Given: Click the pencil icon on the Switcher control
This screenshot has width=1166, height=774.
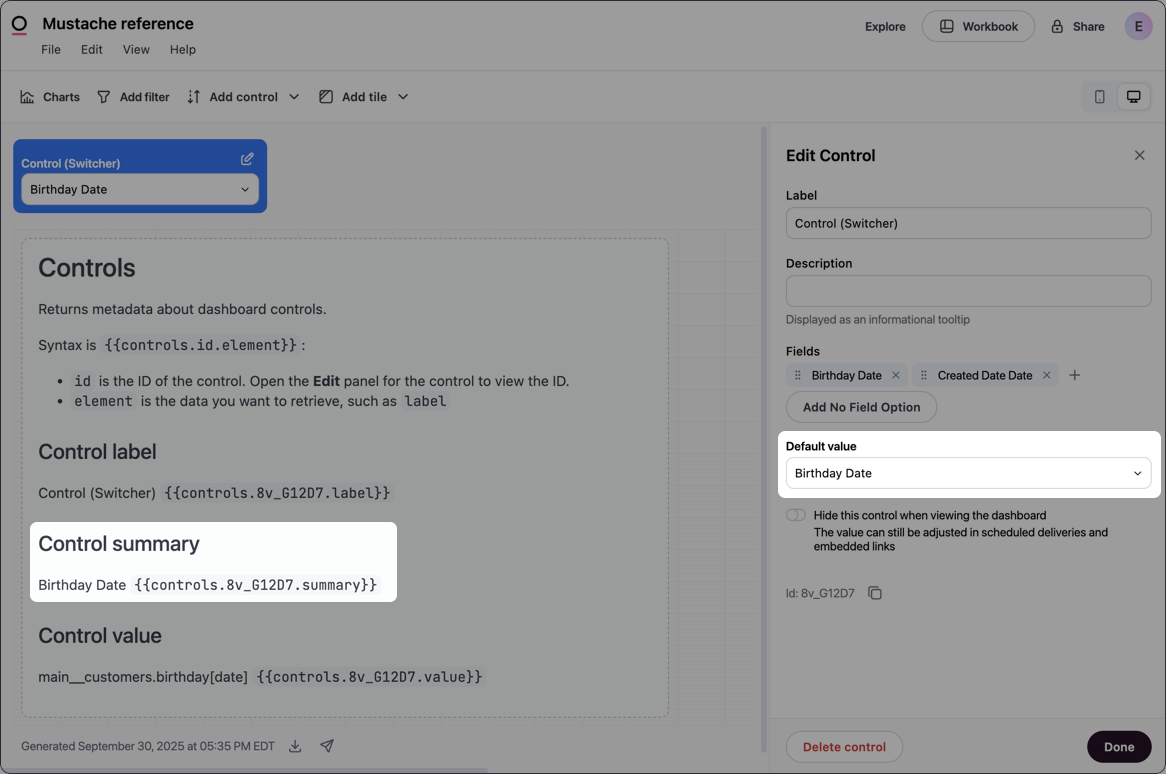Looking at the screenshot, I should (x=247, y=159).
